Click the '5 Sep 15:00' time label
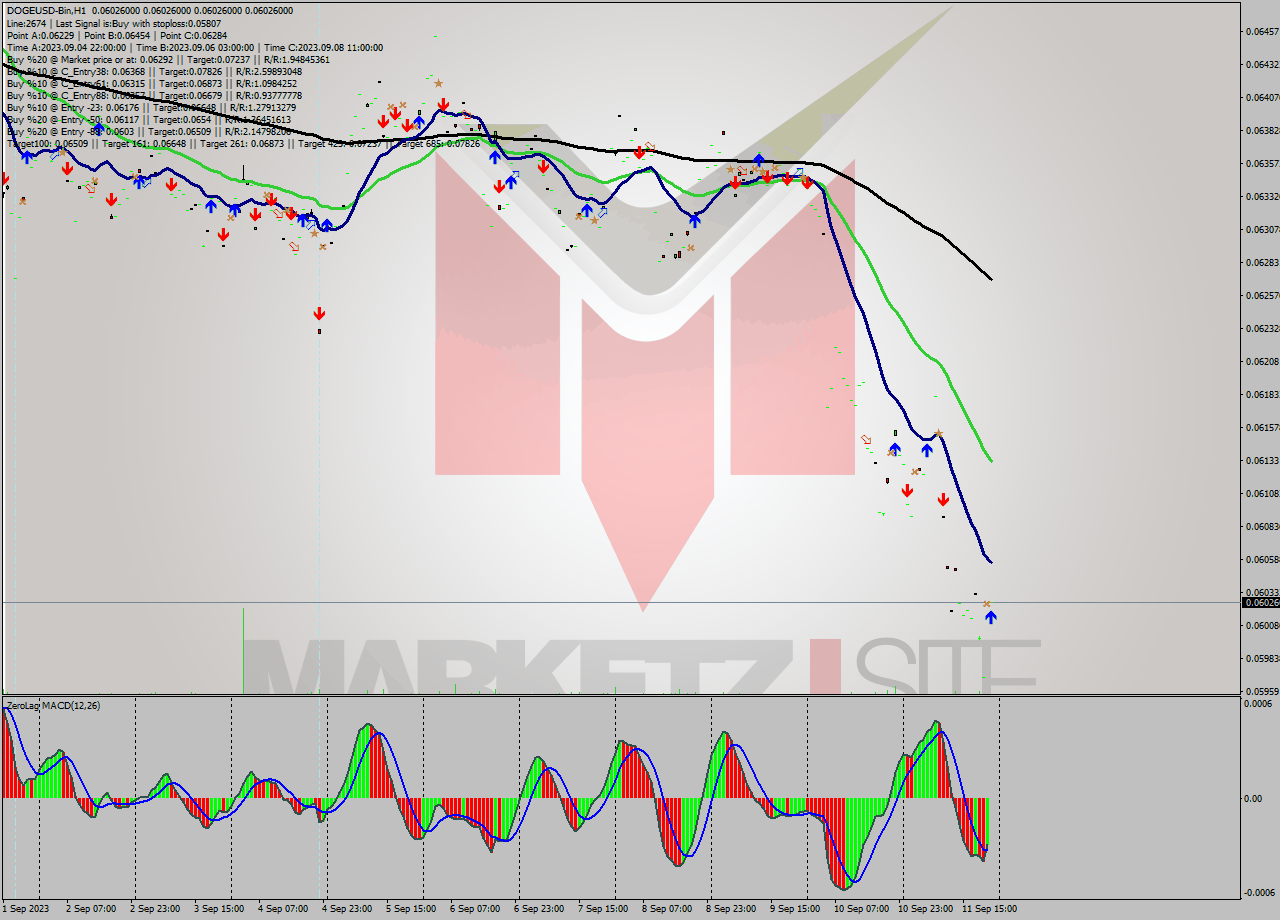Screen dimensions: 1280x920 coord(411,909)
